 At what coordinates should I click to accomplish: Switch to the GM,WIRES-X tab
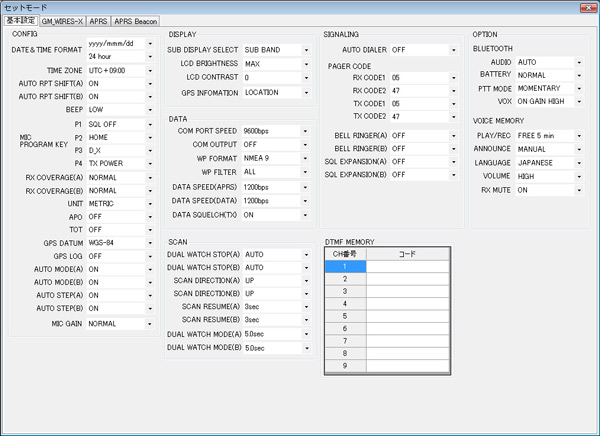click(x=62, y=19)
